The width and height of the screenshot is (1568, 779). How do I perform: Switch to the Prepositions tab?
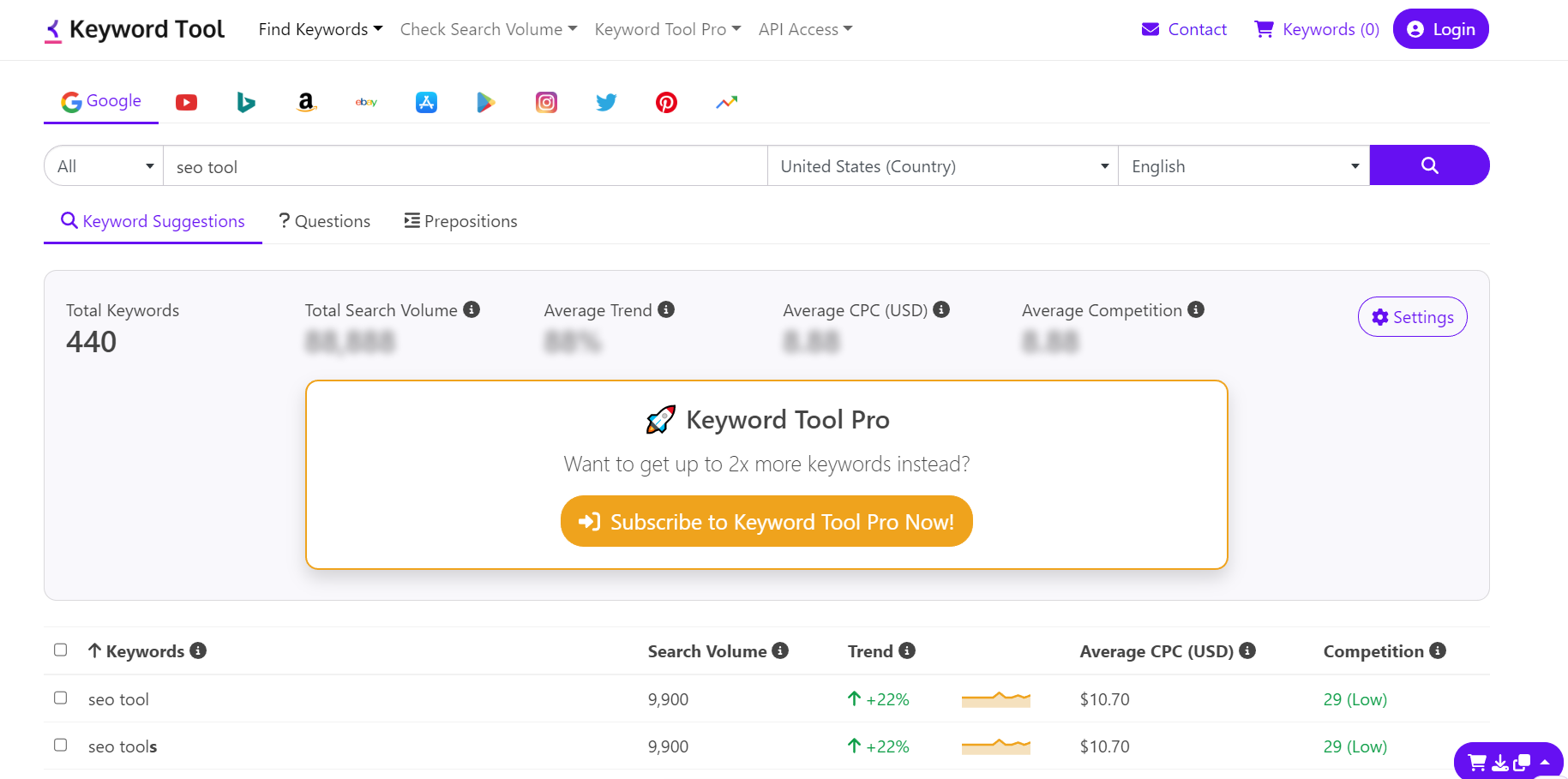click(461, 221)
